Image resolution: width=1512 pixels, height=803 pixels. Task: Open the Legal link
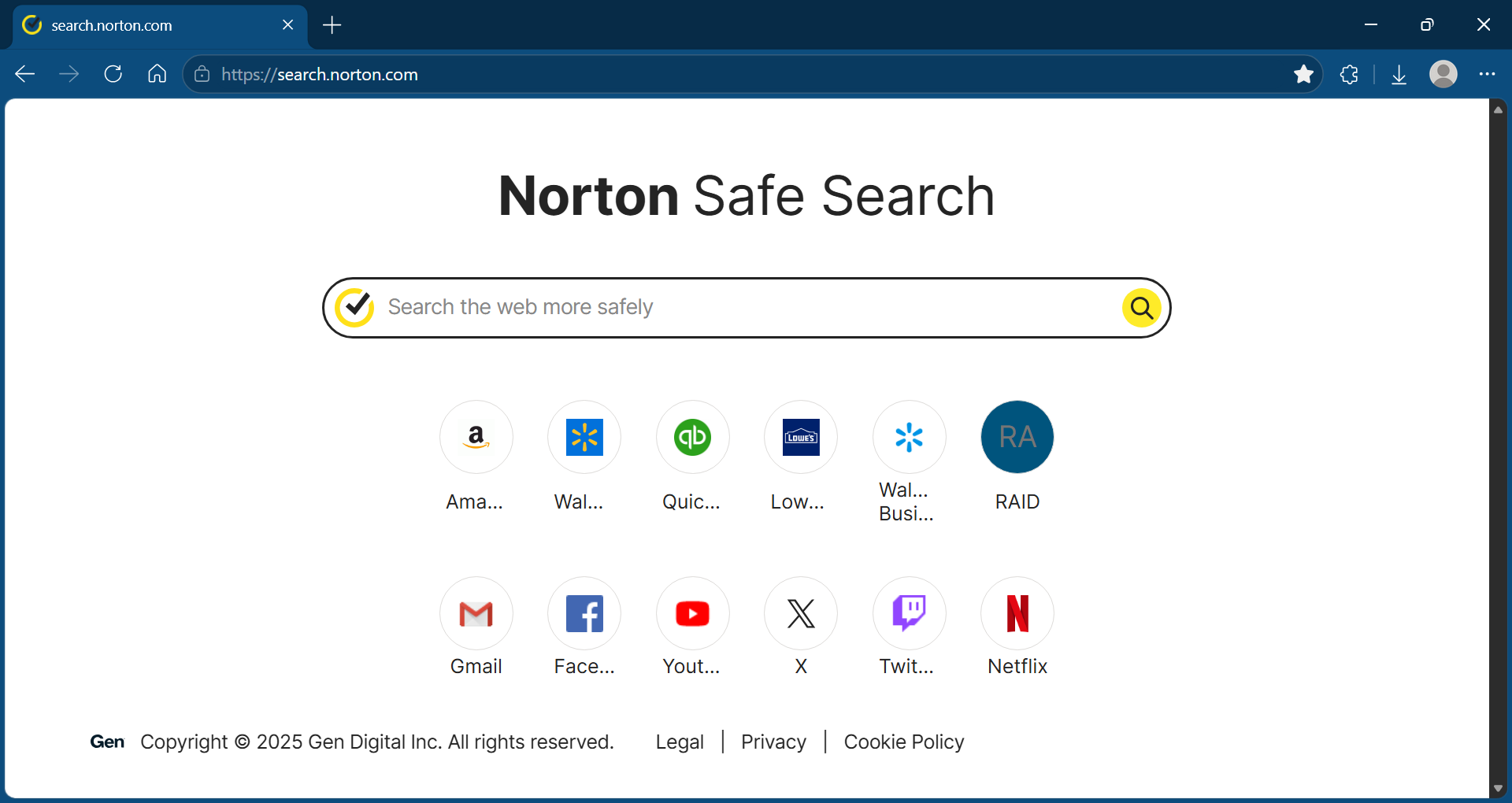pos(680,742)
